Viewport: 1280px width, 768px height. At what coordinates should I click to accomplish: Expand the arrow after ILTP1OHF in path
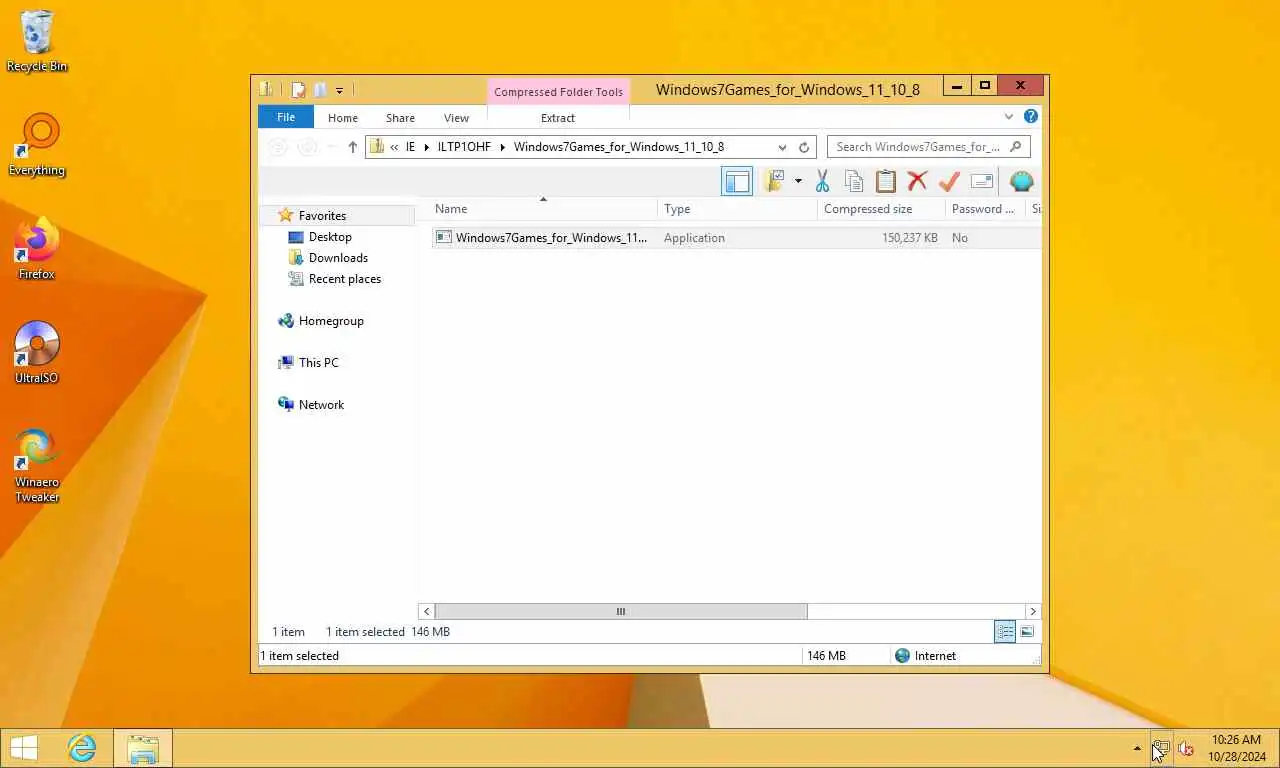point(503,147)
